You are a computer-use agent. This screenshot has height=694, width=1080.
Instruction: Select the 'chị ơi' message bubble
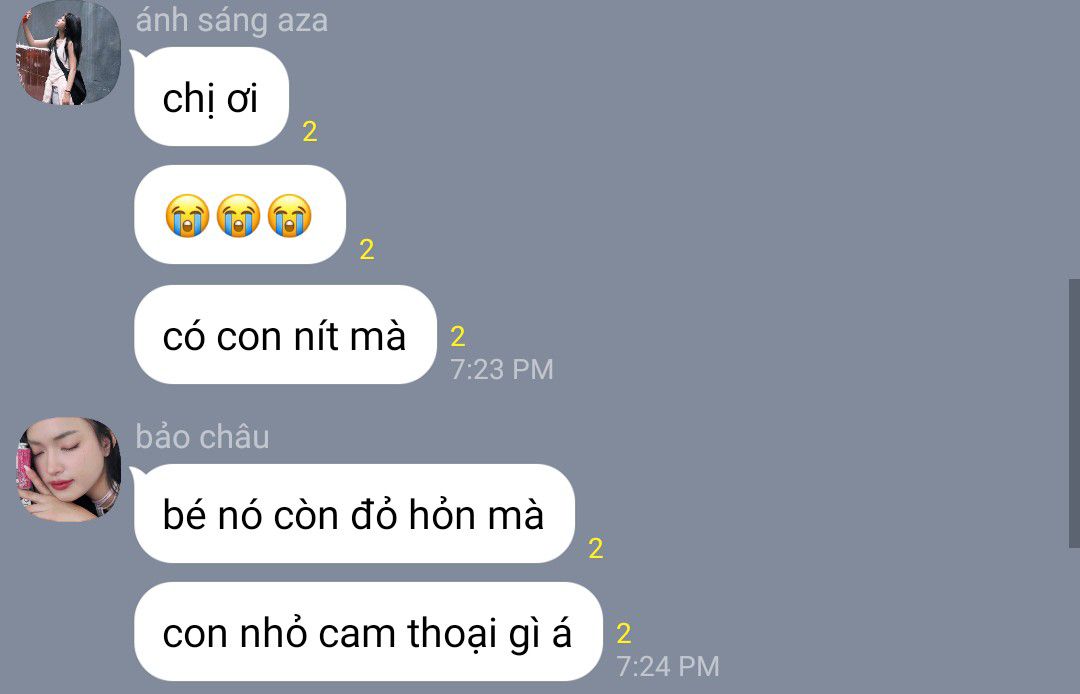pos(210,97)
